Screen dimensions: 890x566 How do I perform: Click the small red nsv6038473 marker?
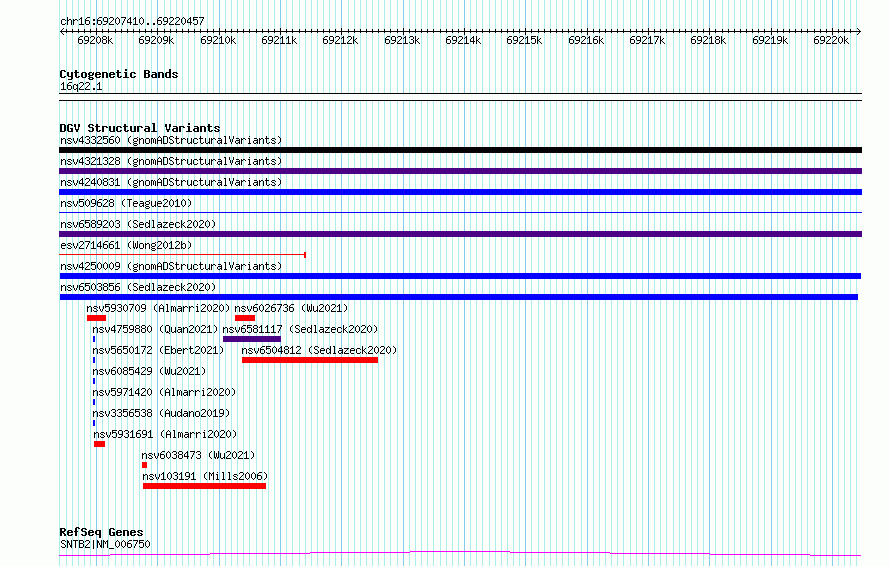pos(144,465)
